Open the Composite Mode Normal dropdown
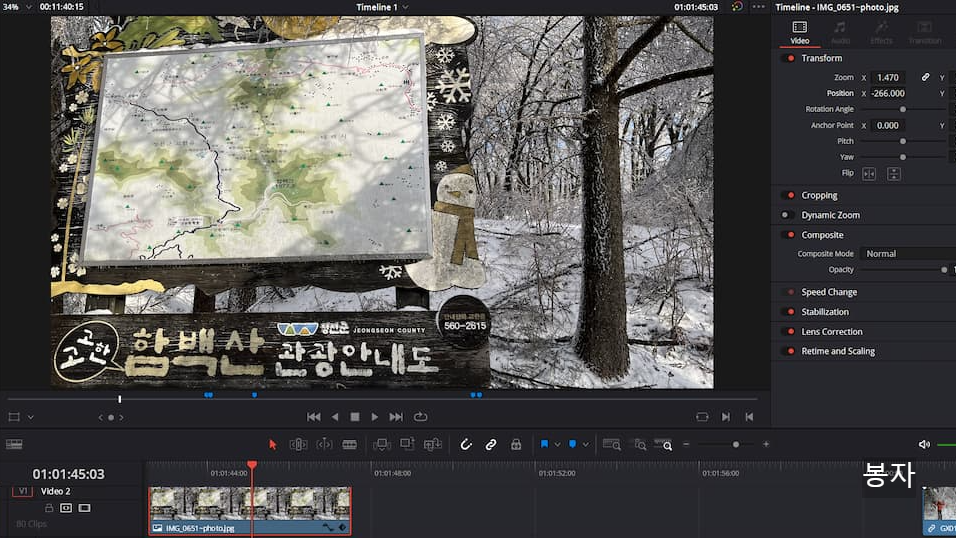This screenshot has width=956, height=538. [x=908, y=254]
